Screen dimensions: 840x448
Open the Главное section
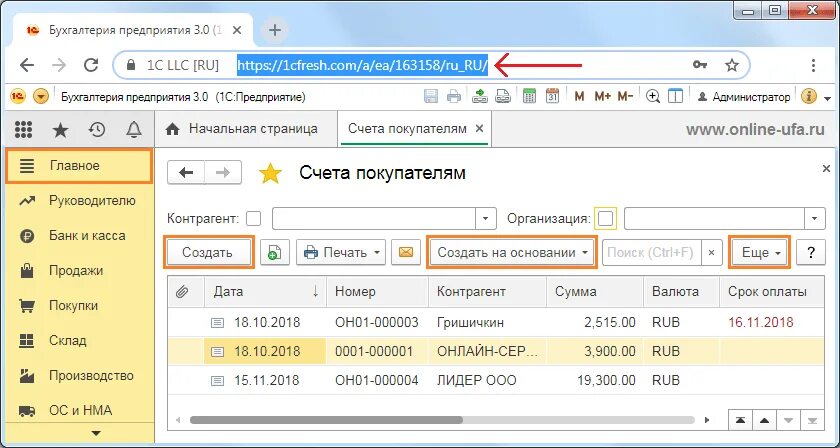click(x=79, y=166)
